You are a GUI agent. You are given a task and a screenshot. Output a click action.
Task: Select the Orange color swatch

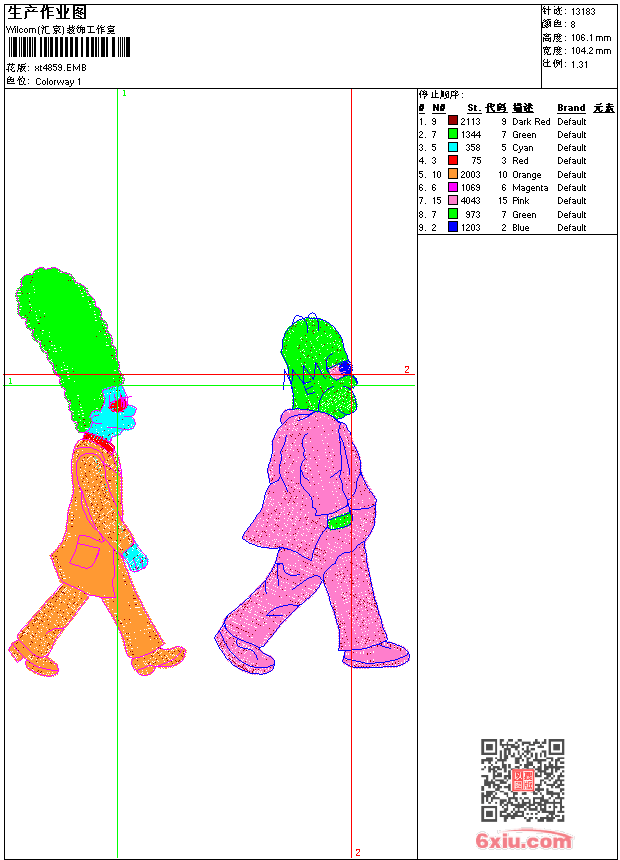point(453,174)
